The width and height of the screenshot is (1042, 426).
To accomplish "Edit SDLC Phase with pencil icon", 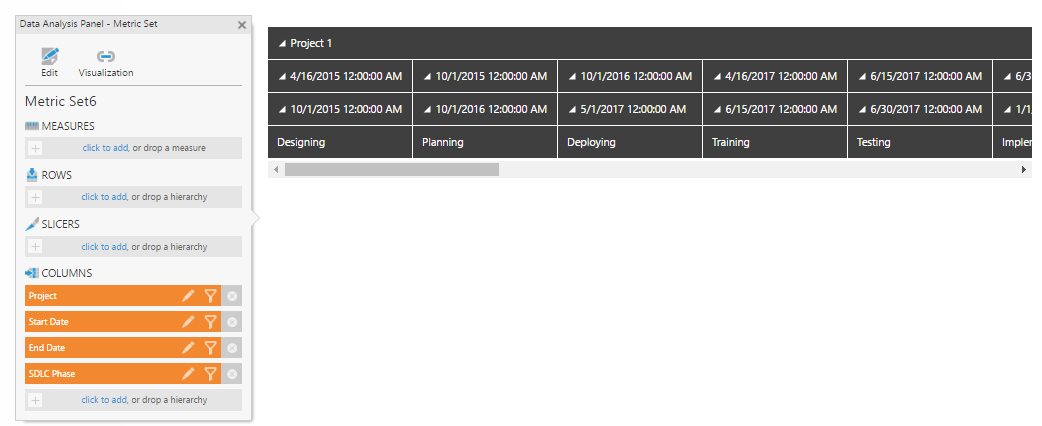I will (188, 374).
